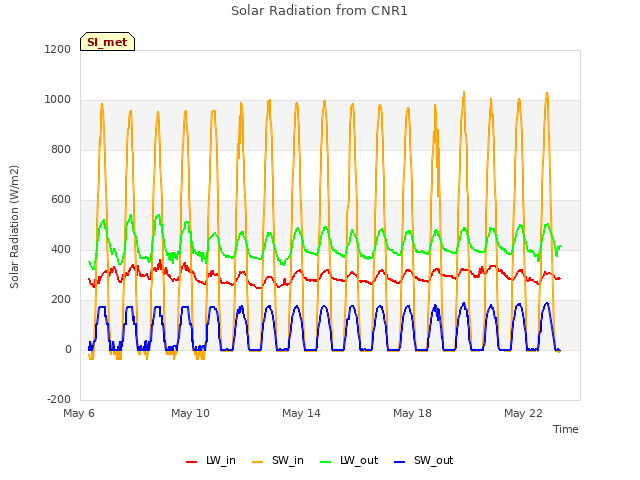This screenshot has height=480, width=640.
Task: Click the 600 y-axis tick label
Action: click(61, 200)
